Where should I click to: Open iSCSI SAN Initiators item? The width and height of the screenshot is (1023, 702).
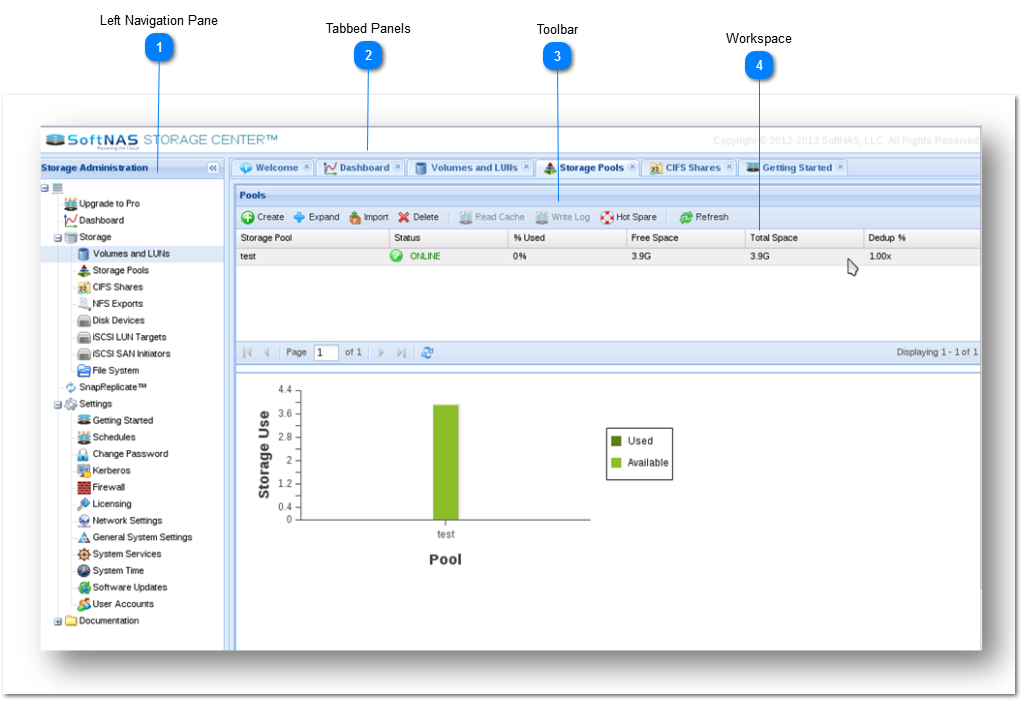click(x=124, y=354)
